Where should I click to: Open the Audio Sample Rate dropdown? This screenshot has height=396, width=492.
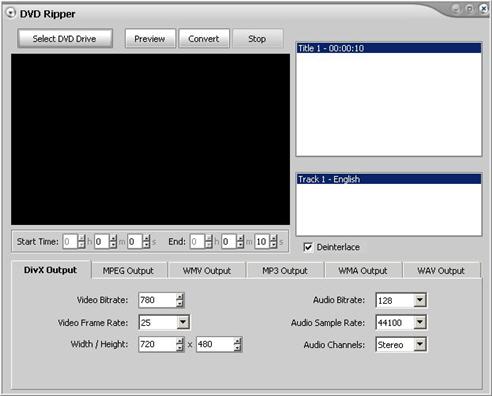point(420,322)
